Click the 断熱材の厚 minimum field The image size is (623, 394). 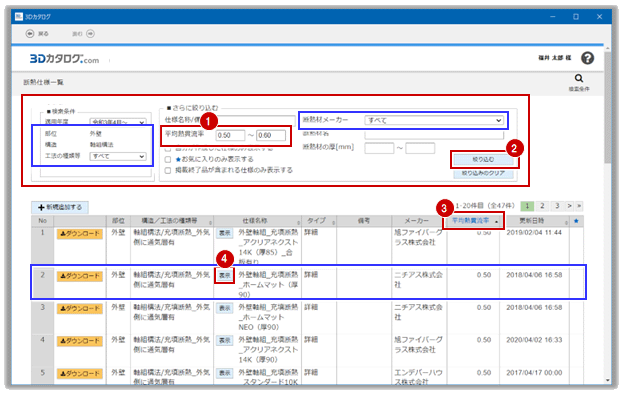[379, 148]
